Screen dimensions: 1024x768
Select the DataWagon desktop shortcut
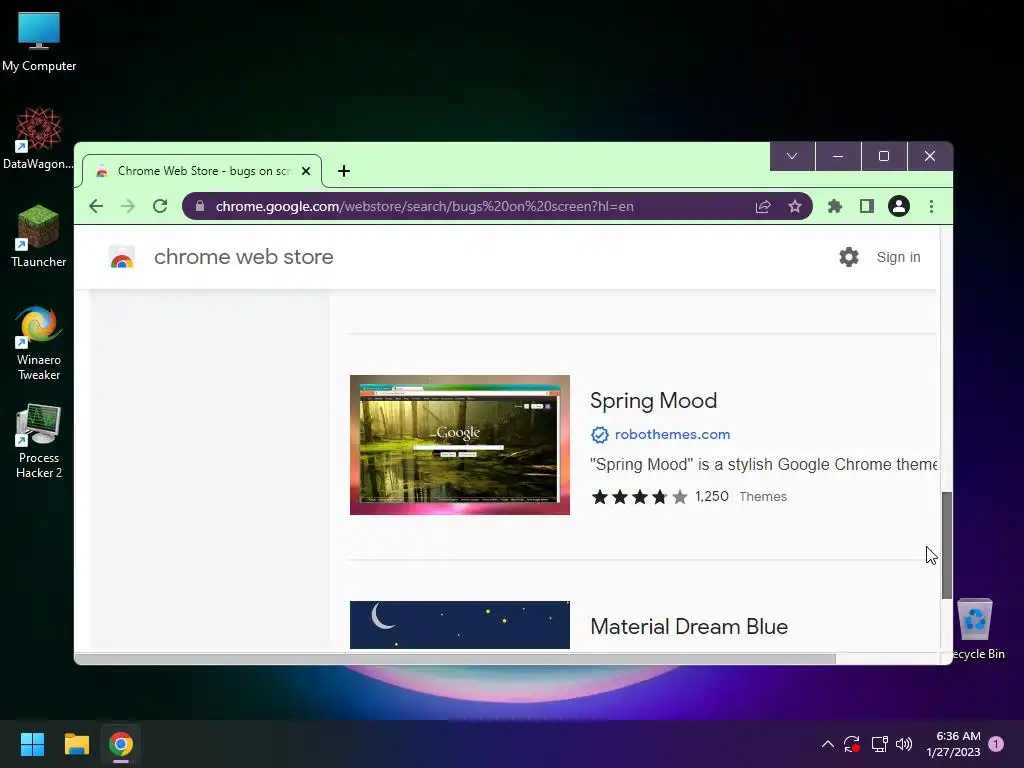(x=39, y=138)
